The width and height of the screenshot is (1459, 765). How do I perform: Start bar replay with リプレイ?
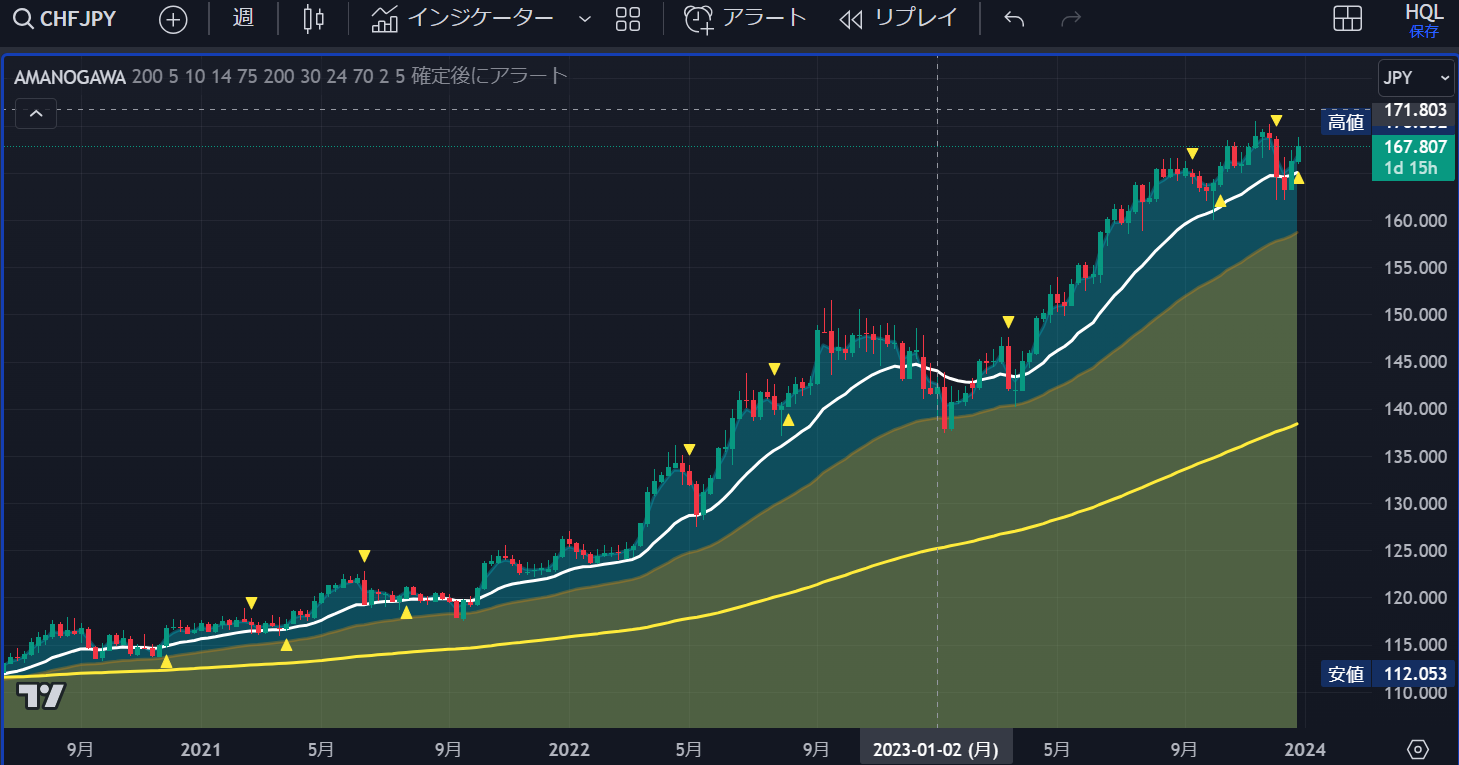tap(898, 18)
